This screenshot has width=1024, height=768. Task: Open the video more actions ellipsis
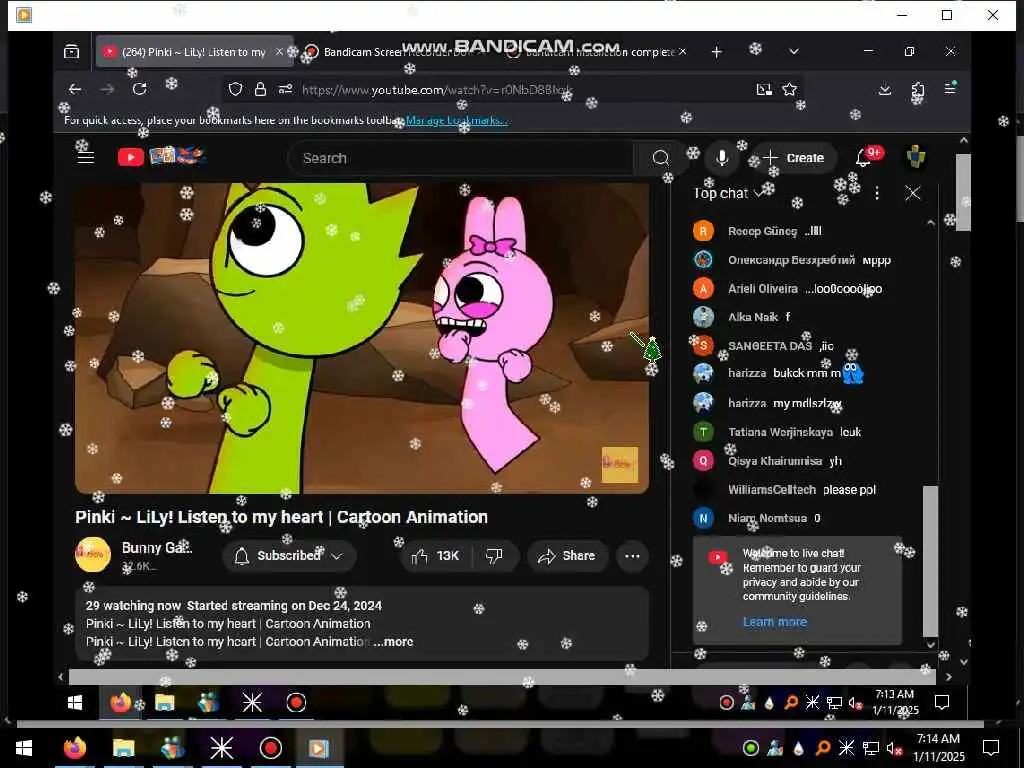632,556
